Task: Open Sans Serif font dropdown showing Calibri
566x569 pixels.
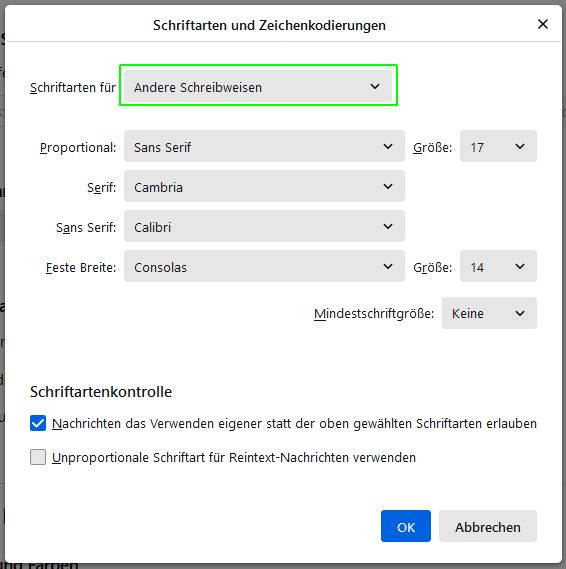Action: (264, 226)
